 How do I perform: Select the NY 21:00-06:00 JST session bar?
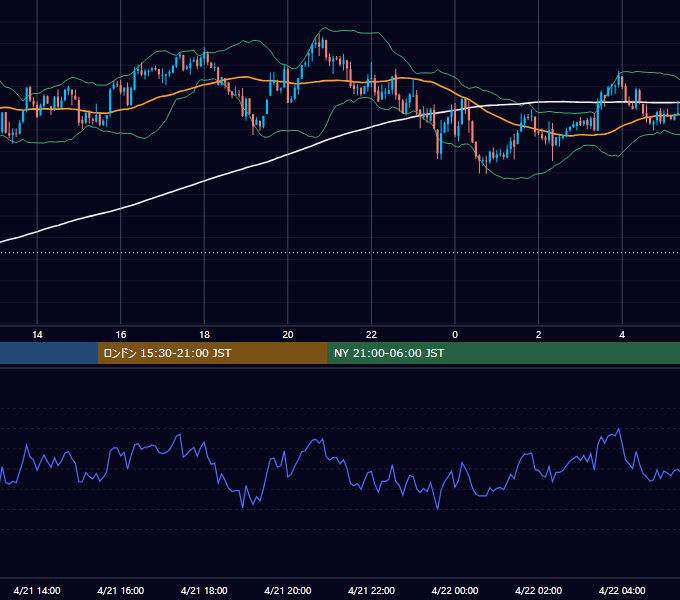(x=503, y=353)
